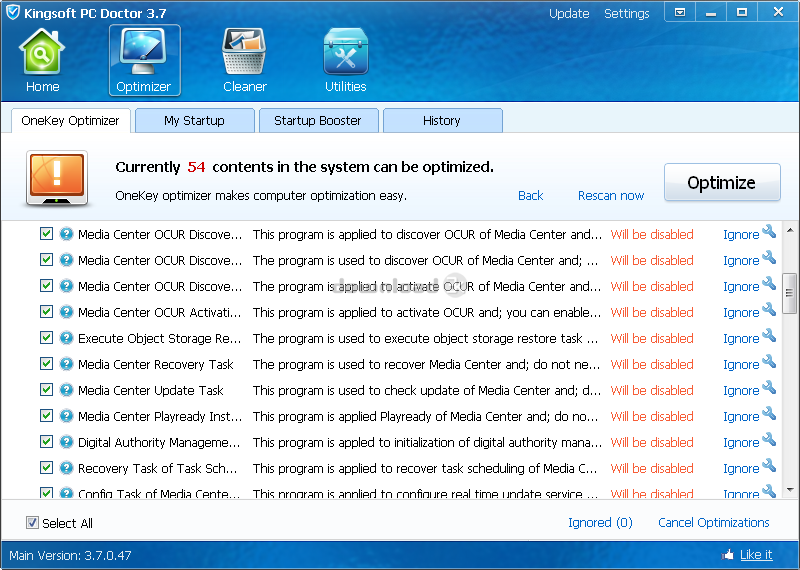Click Cancel Optimizations link
Image resolution: width=800 pixels, height=570 pixels.
[x=713, y=523]
